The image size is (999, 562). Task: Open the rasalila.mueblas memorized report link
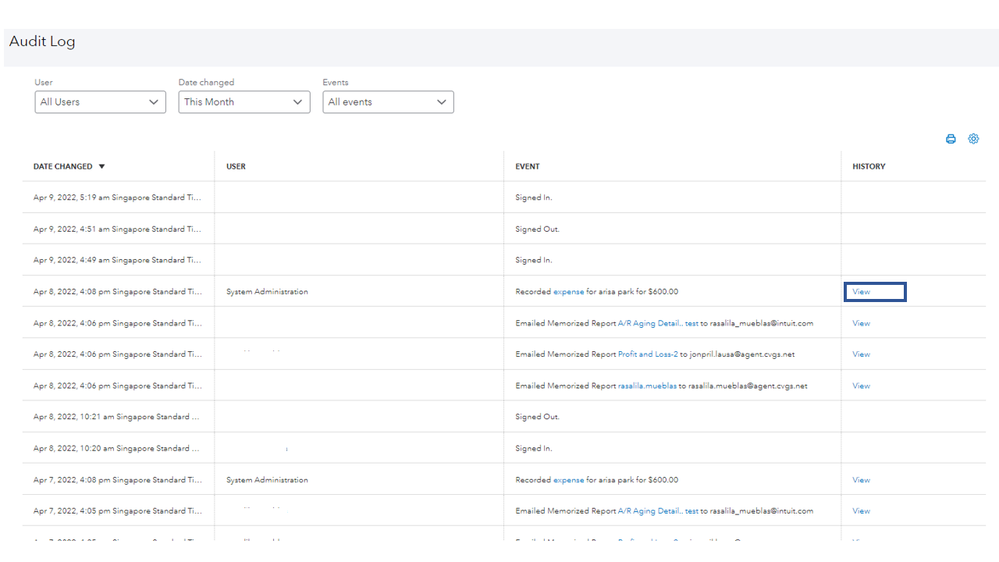(647, 386)
